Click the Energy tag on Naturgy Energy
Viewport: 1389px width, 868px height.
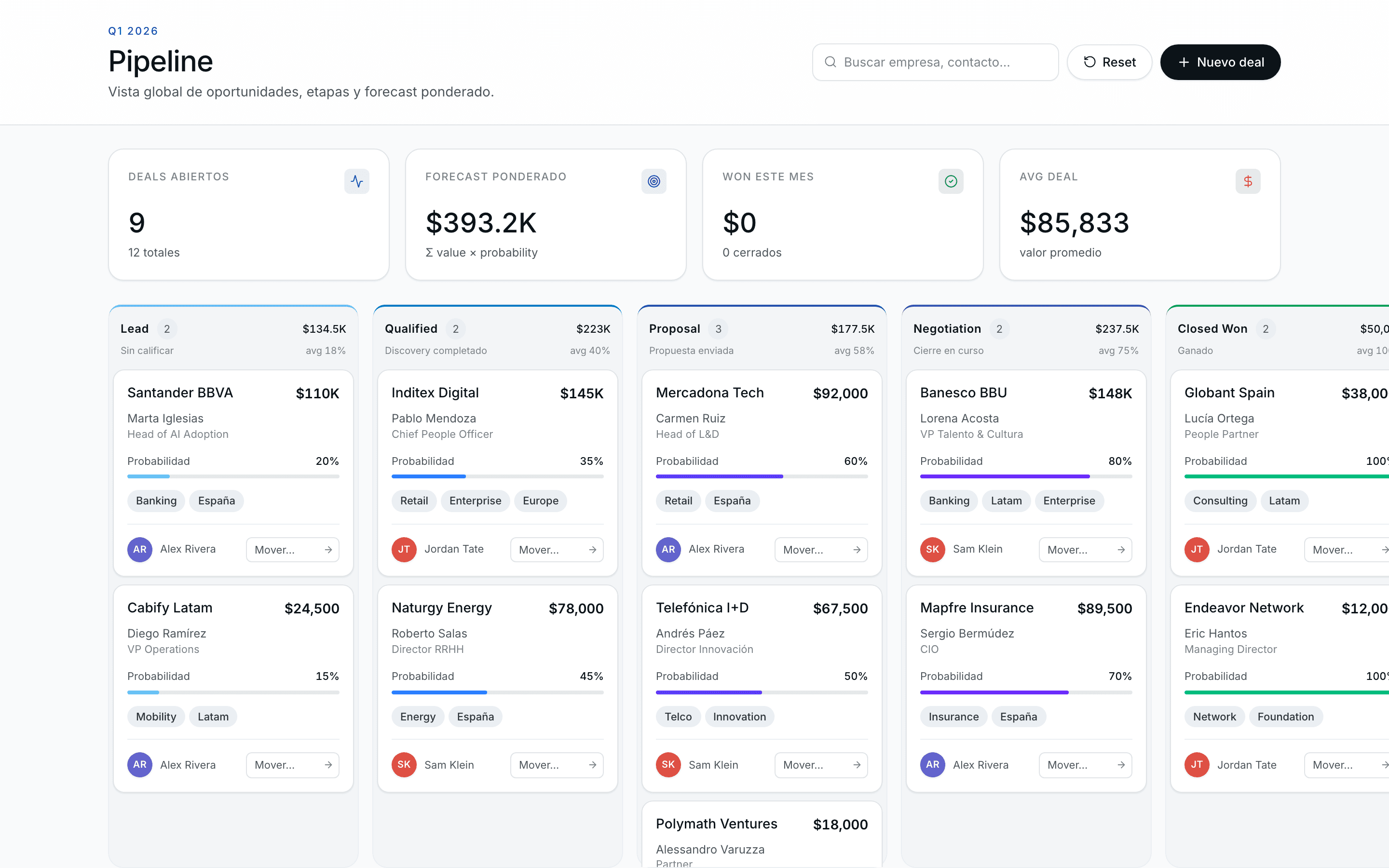pos(418,717)
